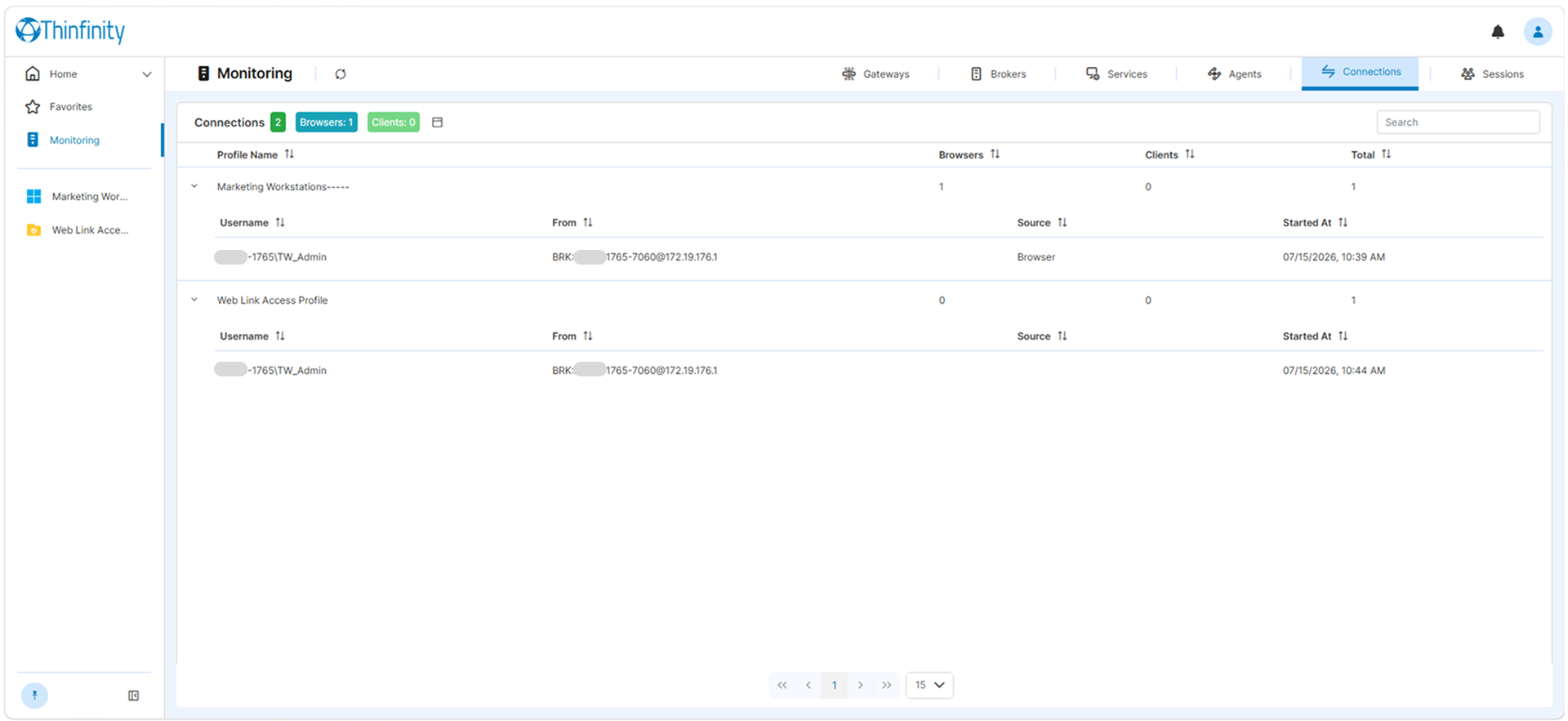The height and width of the screenshot is (721, 1568).
Task: Go to the previous page
Action: click(x=808, y=685)
